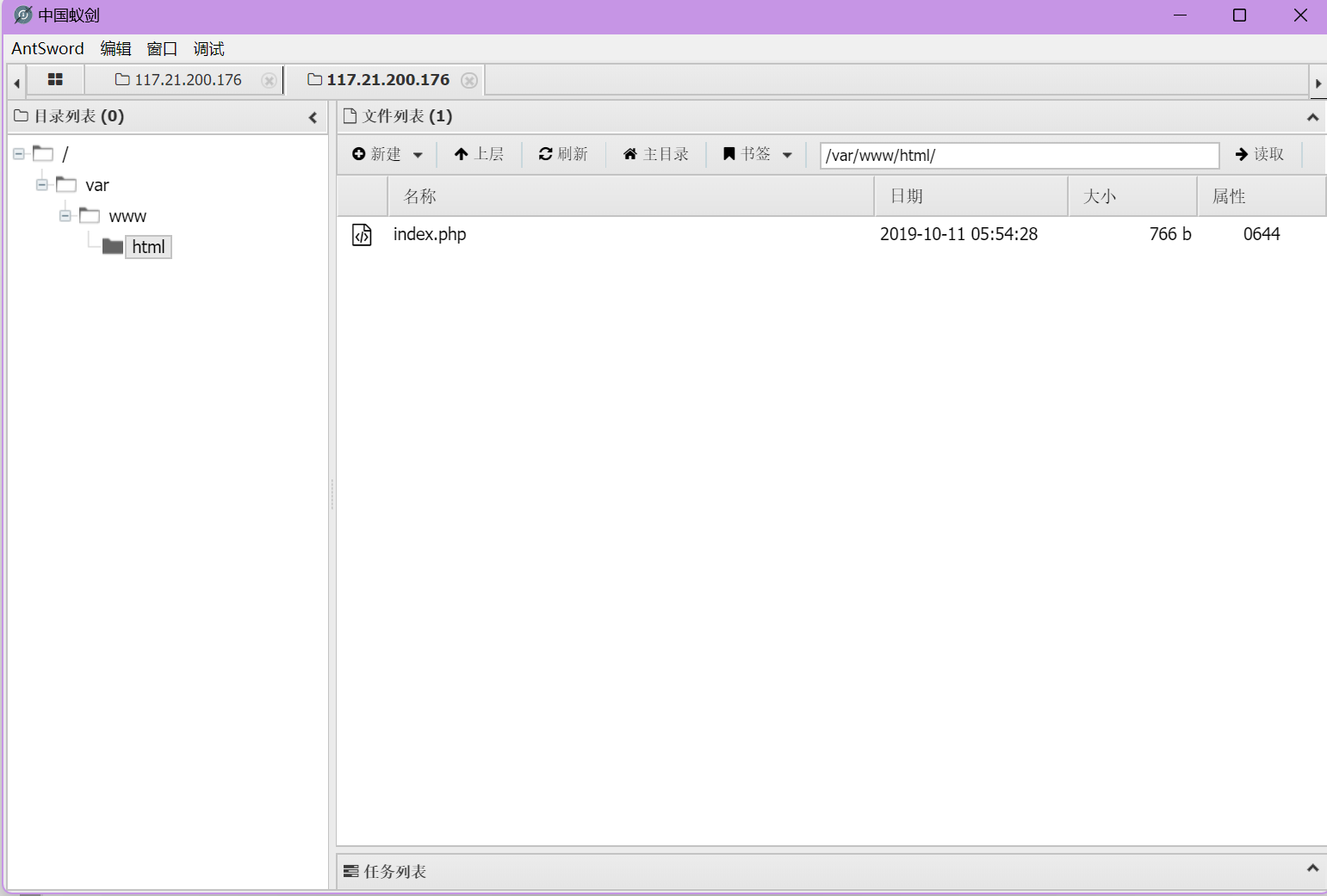Open the home grid tab icon
This screenshot has width=1327, height=896.
coord(55,80)
